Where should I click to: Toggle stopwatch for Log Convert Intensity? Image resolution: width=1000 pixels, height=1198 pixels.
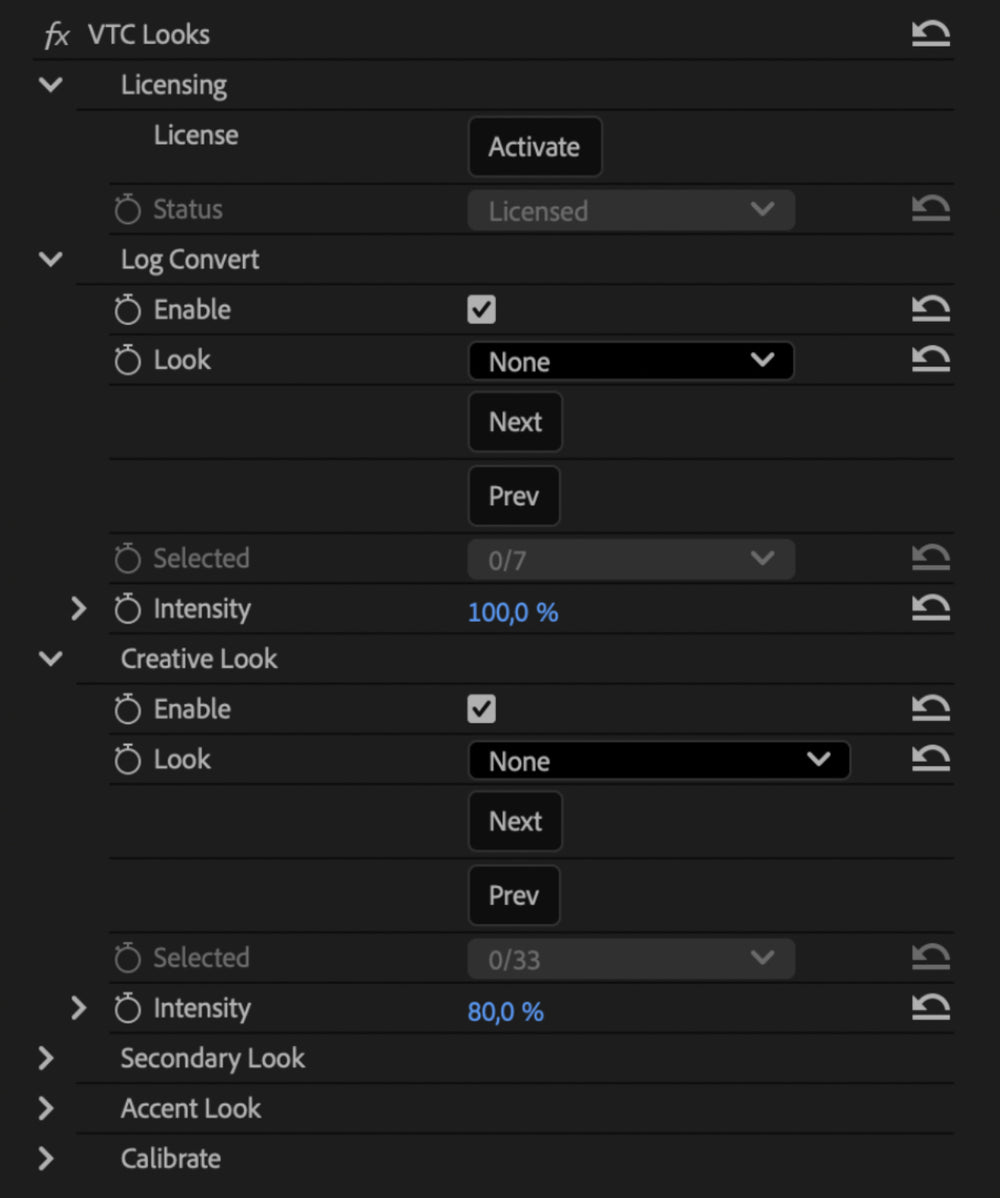point(128,608)
